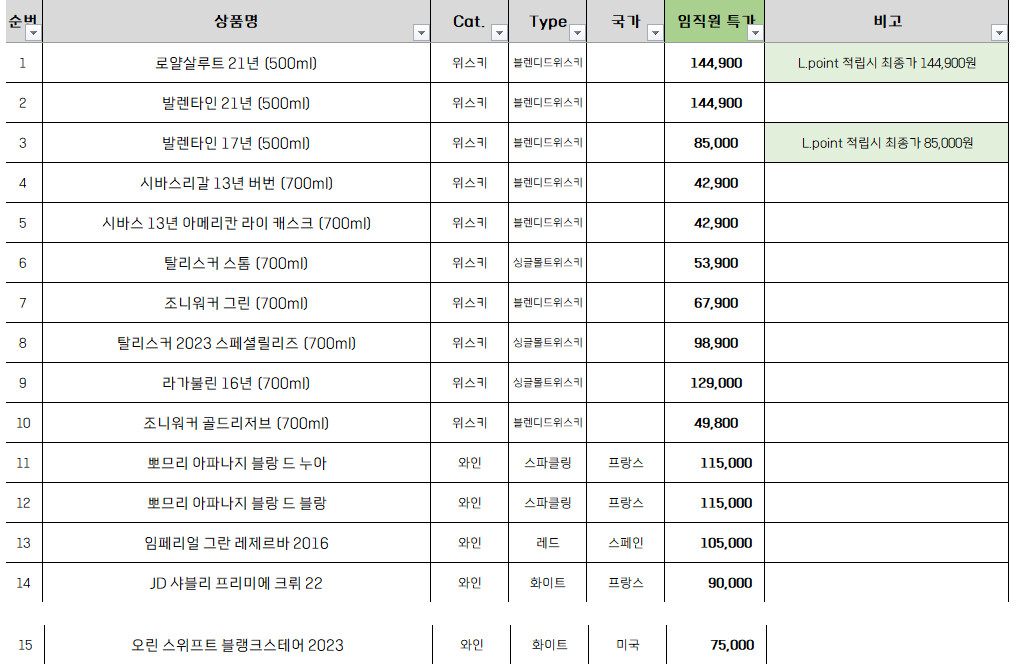1030x664 pixels.
Task: Select note L.point 적립시 최종가 85,000원
Action: coord(887,143)
